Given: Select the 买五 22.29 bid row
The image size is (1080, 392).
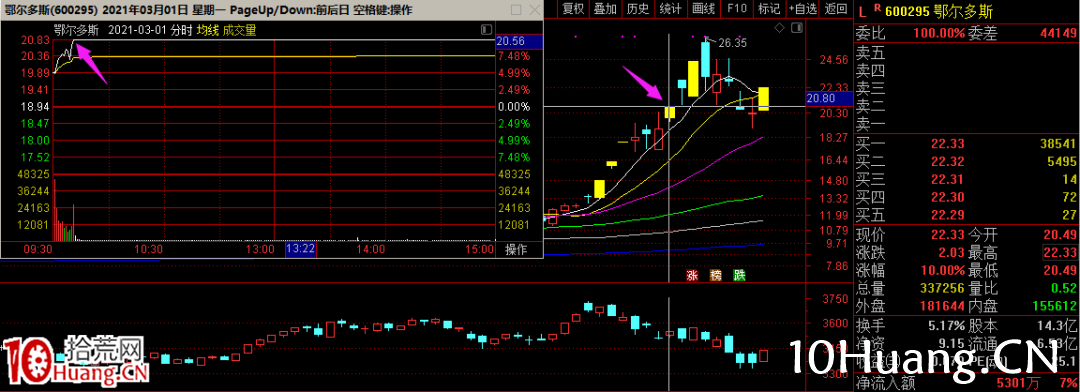Looking at the screenshot, I should pyautogui.click(x=966, y=215).
